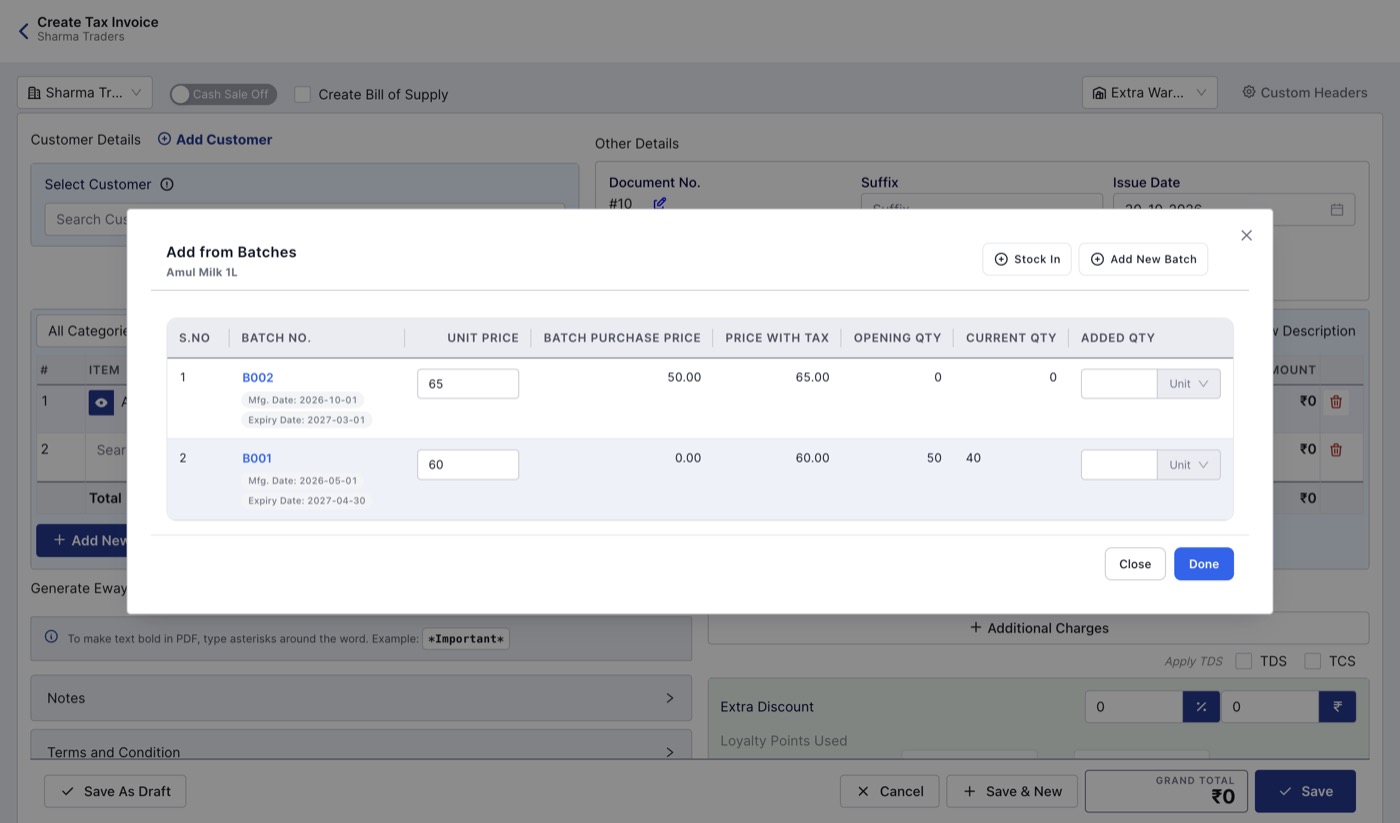Open the Sharma Traders company dropdown

(85, 93)
